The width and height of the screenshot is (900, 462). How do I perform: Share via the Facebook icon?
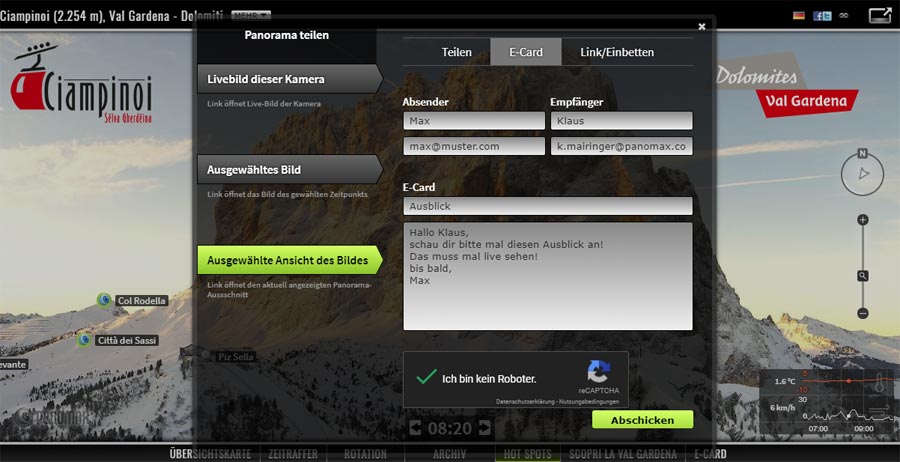click(x=817, y=16)
